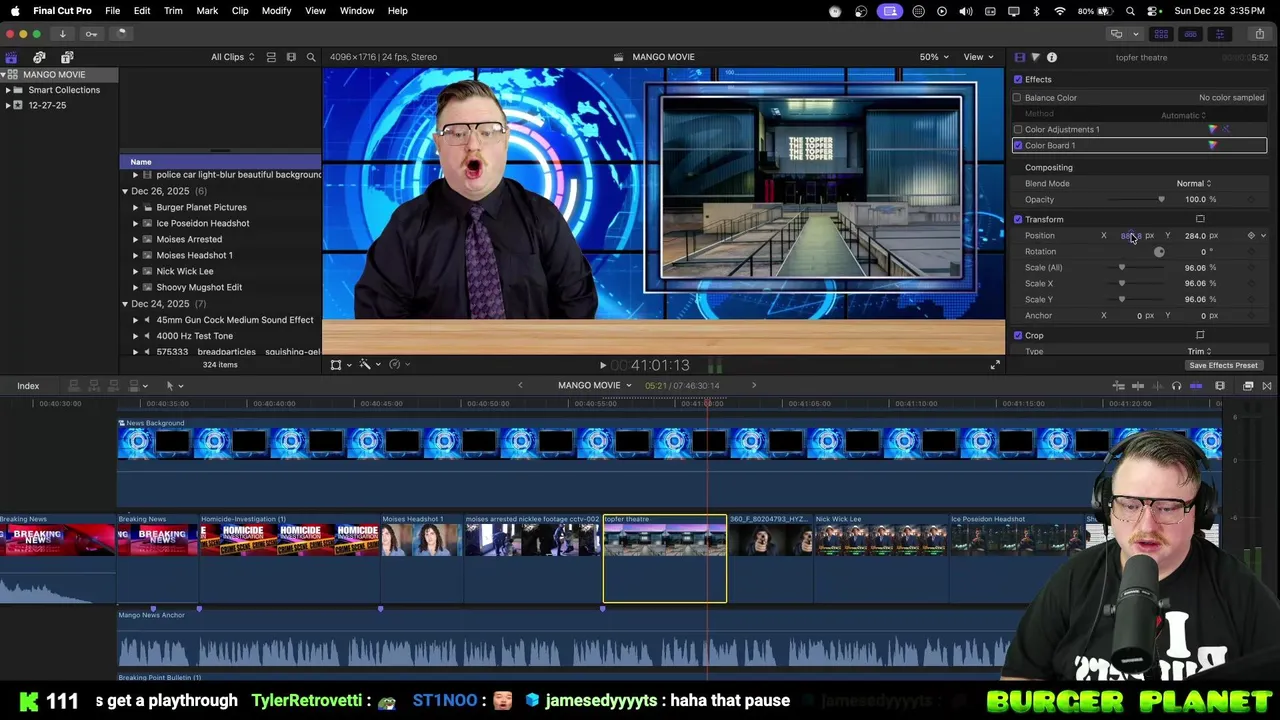Open the Transitions browser icon
Image resolution: width=1280 pixels, height=720 pixels.
(1267, 386)
